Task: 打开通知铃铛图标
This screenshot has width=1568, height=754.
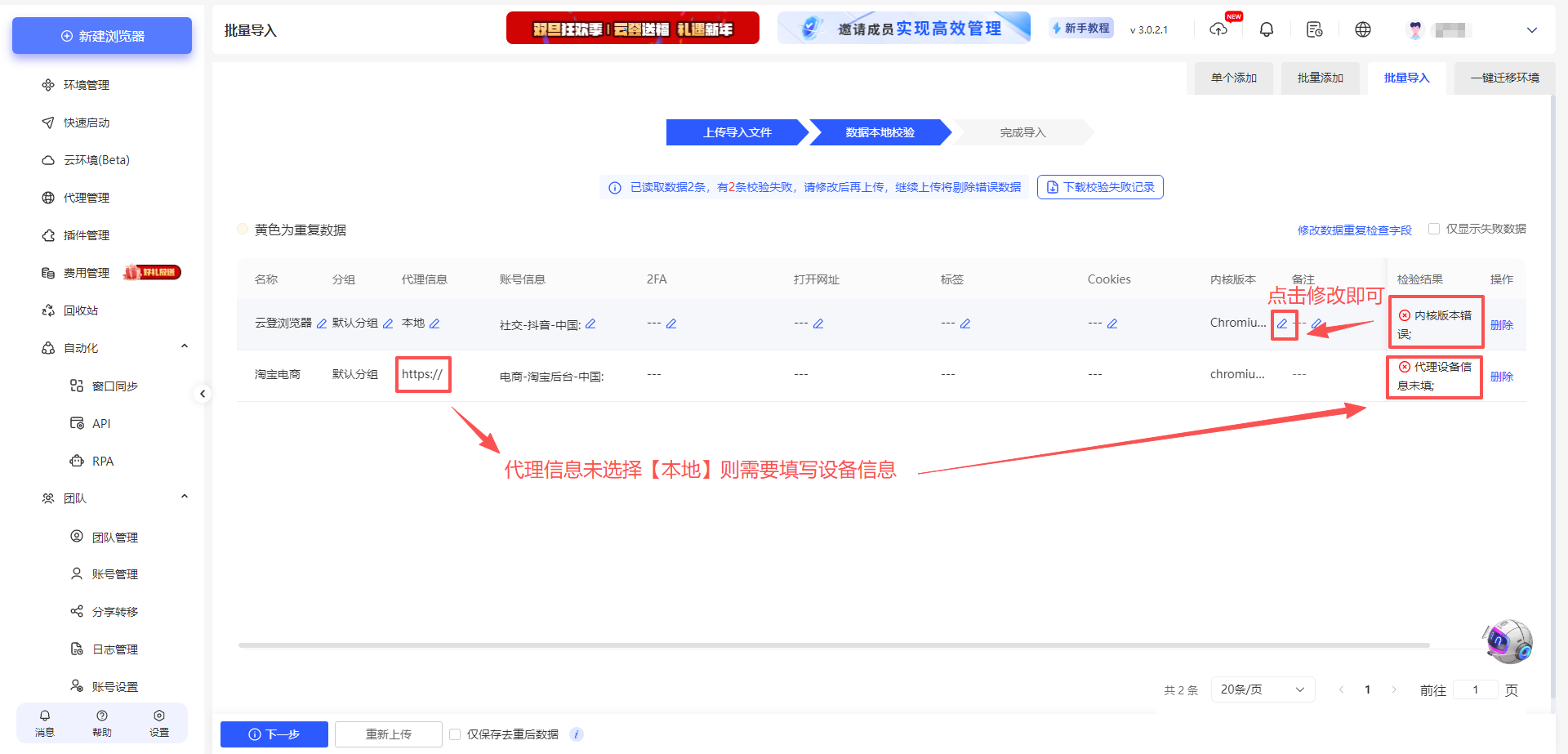Action: (1267, 29)
